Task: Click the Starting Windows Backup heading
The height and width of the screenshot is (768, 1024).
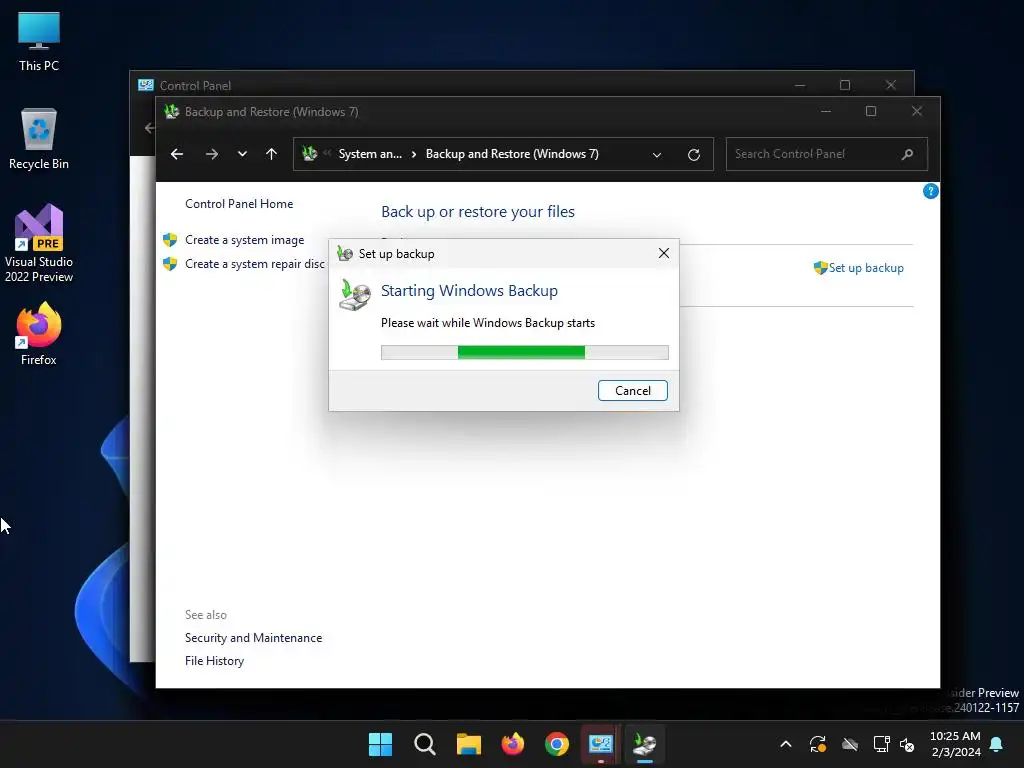Action: [x=470, y=291]
